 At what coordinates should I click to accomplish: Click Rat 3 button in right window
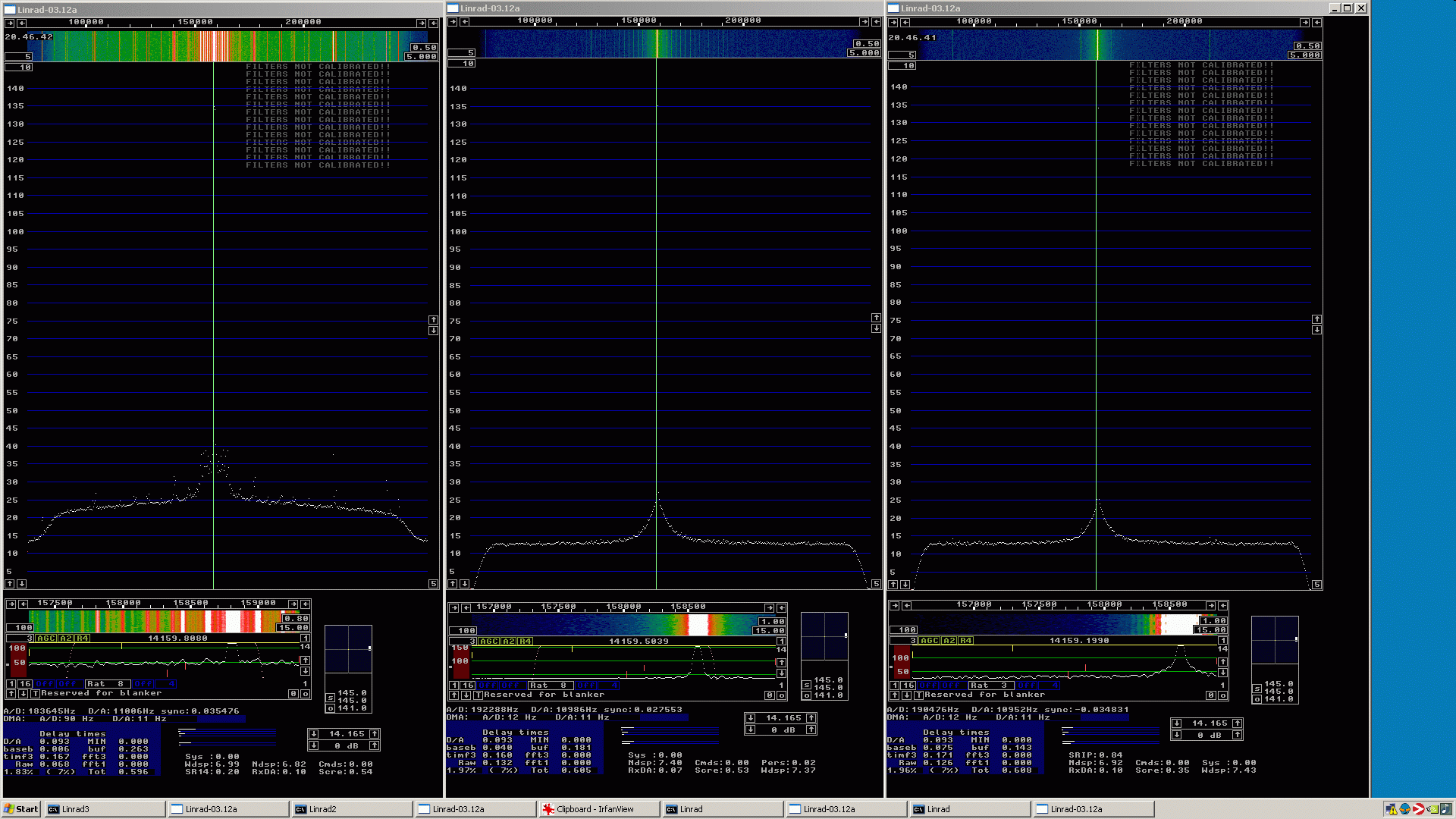[991, 686]
